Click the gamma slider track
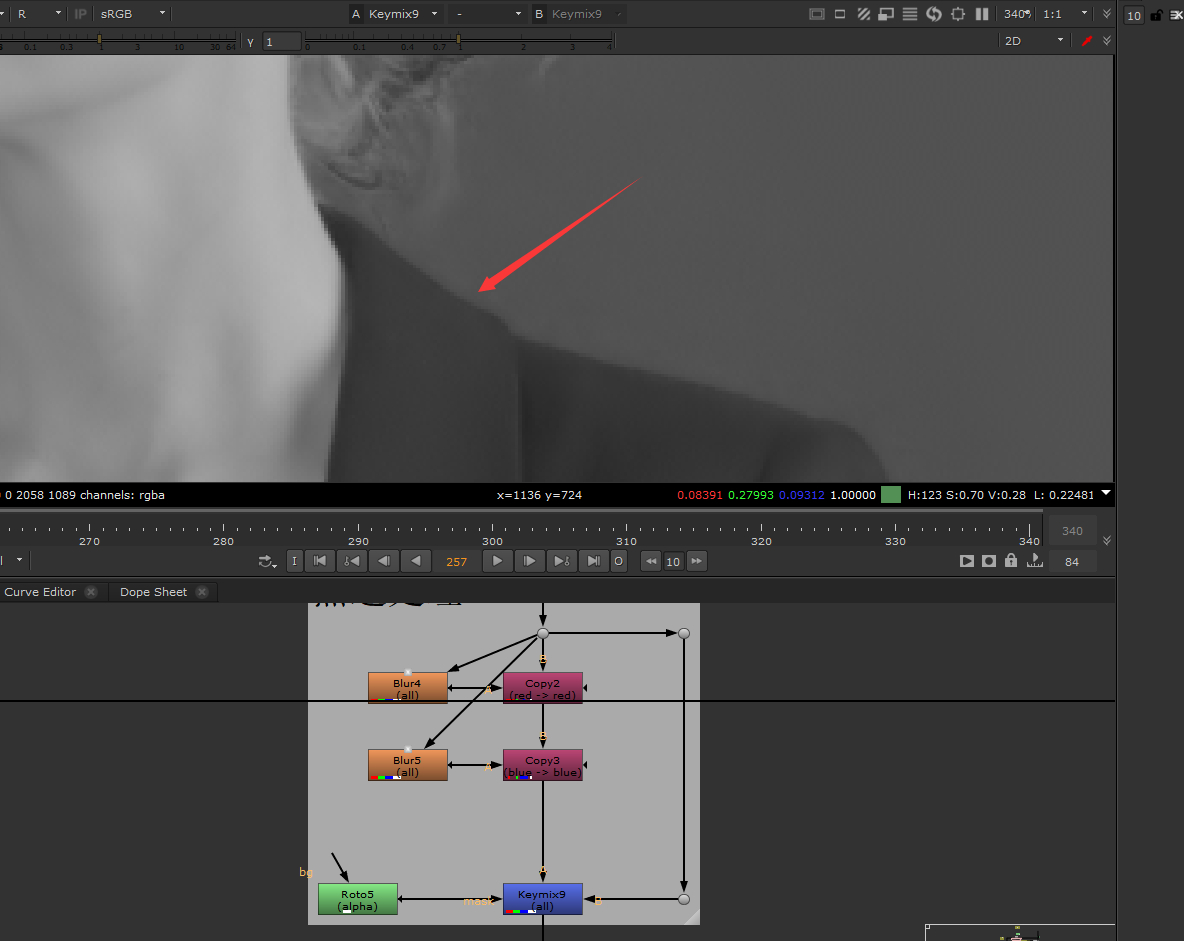This screenshot has height=941, width=1184. tap(458, 40)
